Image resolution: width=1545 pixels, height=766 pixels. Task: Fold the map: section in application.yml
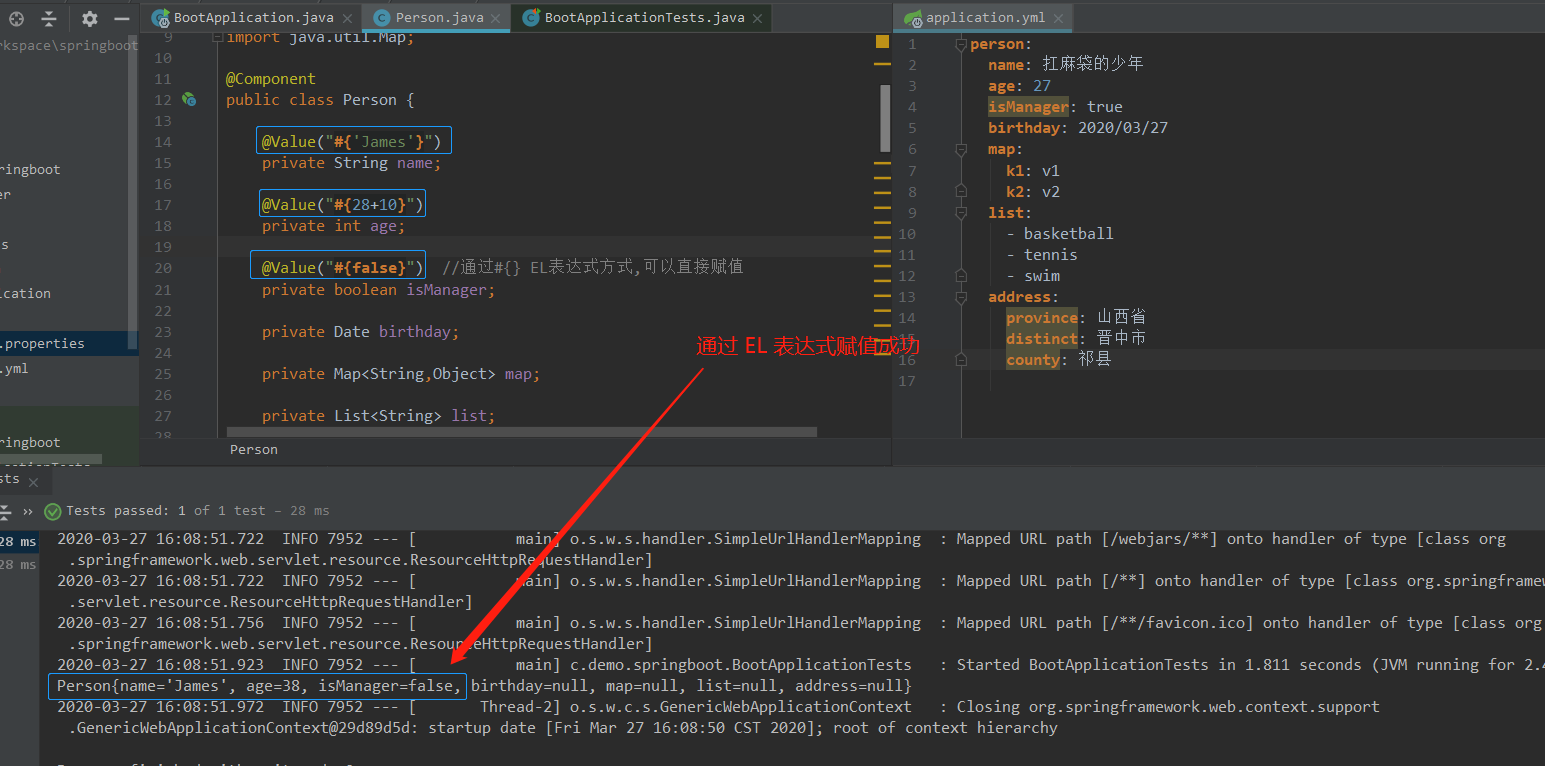(961, 149)
